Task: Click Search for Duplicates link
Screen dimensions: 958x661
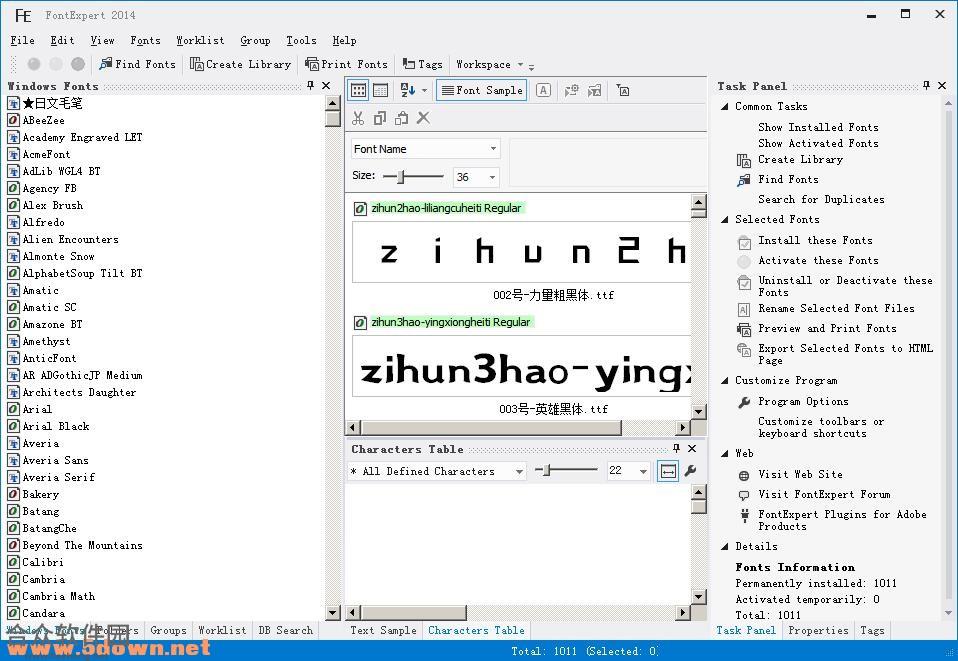Action: click(821, 199)
